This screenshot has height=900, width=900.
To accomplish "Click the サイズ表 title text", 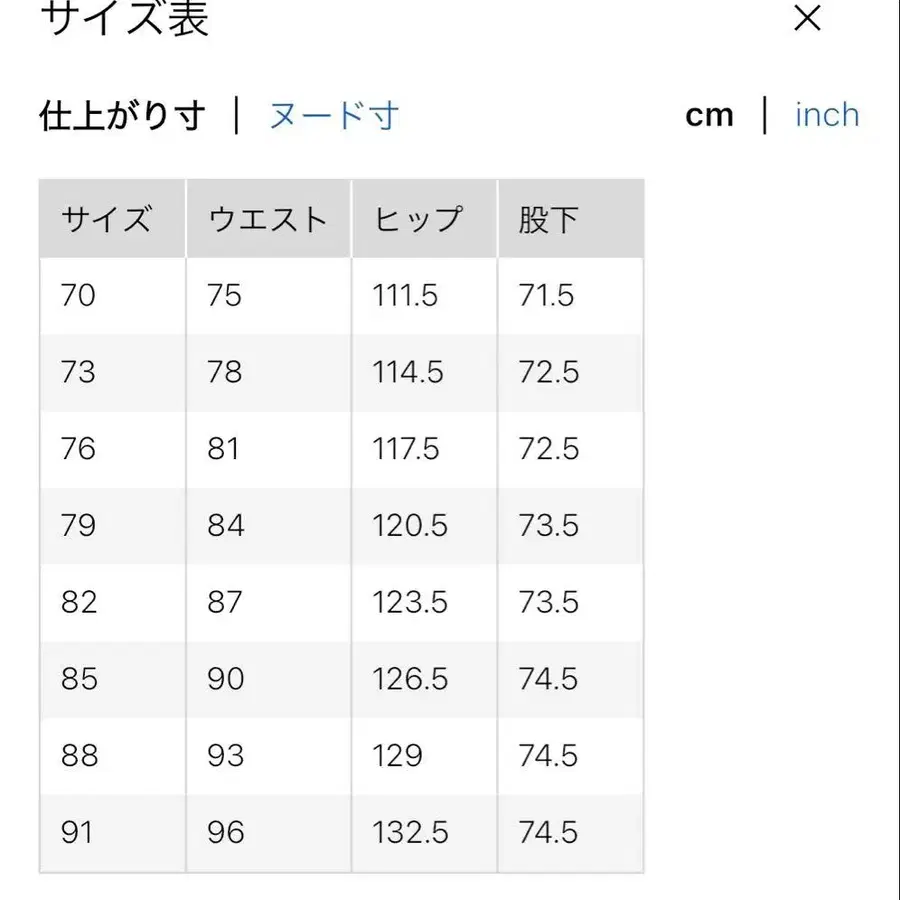I will (x=125, y=20).
